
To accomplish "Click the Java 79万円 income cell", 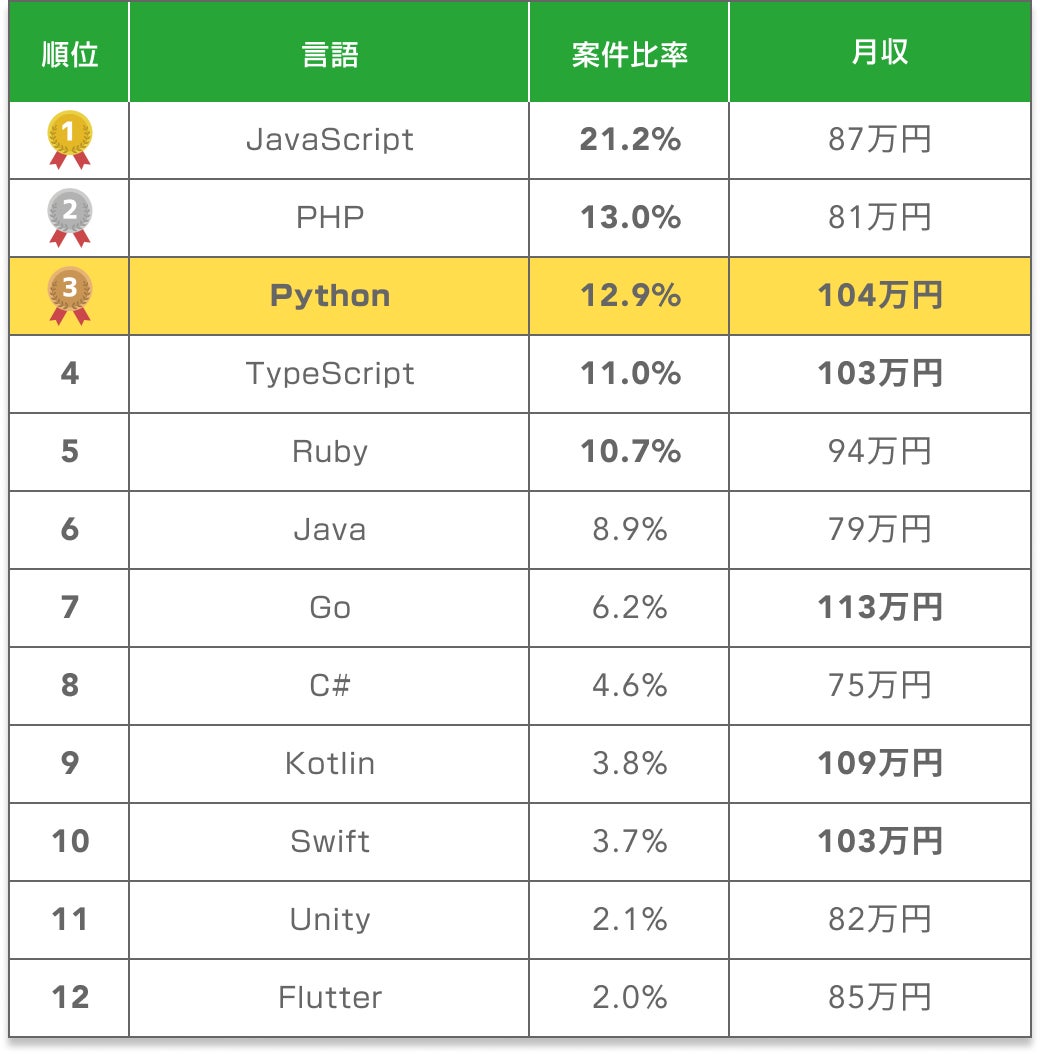I will (880, 530).
